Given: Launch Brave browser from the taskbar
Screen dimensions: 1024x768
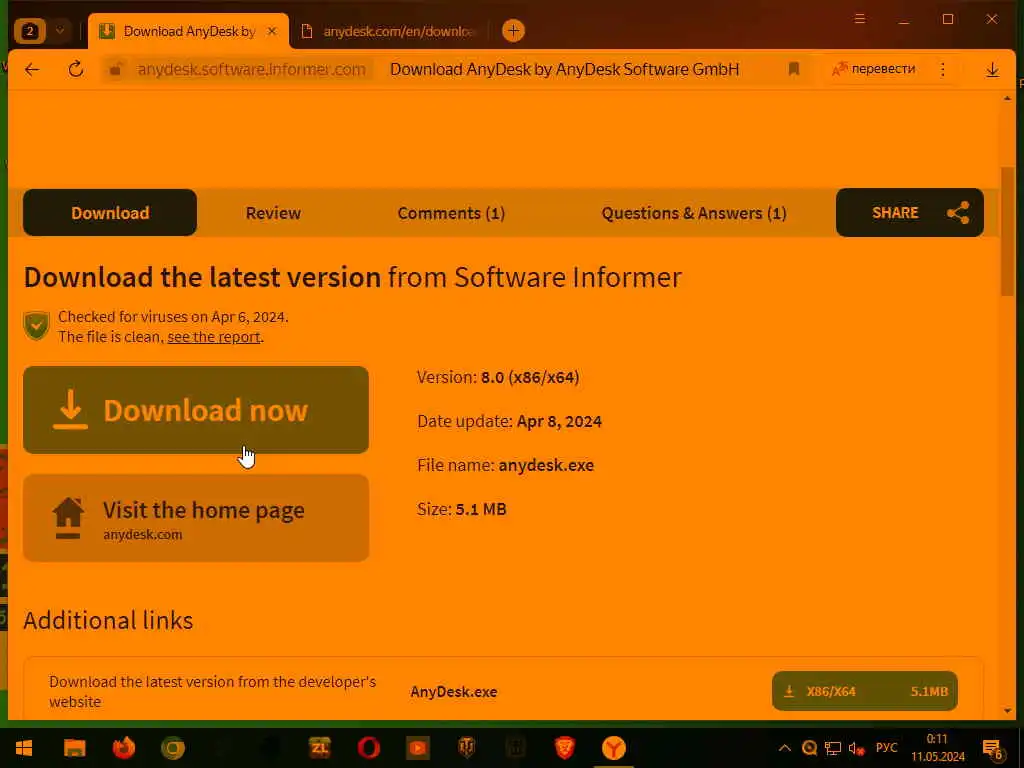Looking at the screenshot, I should pos(564,748).
